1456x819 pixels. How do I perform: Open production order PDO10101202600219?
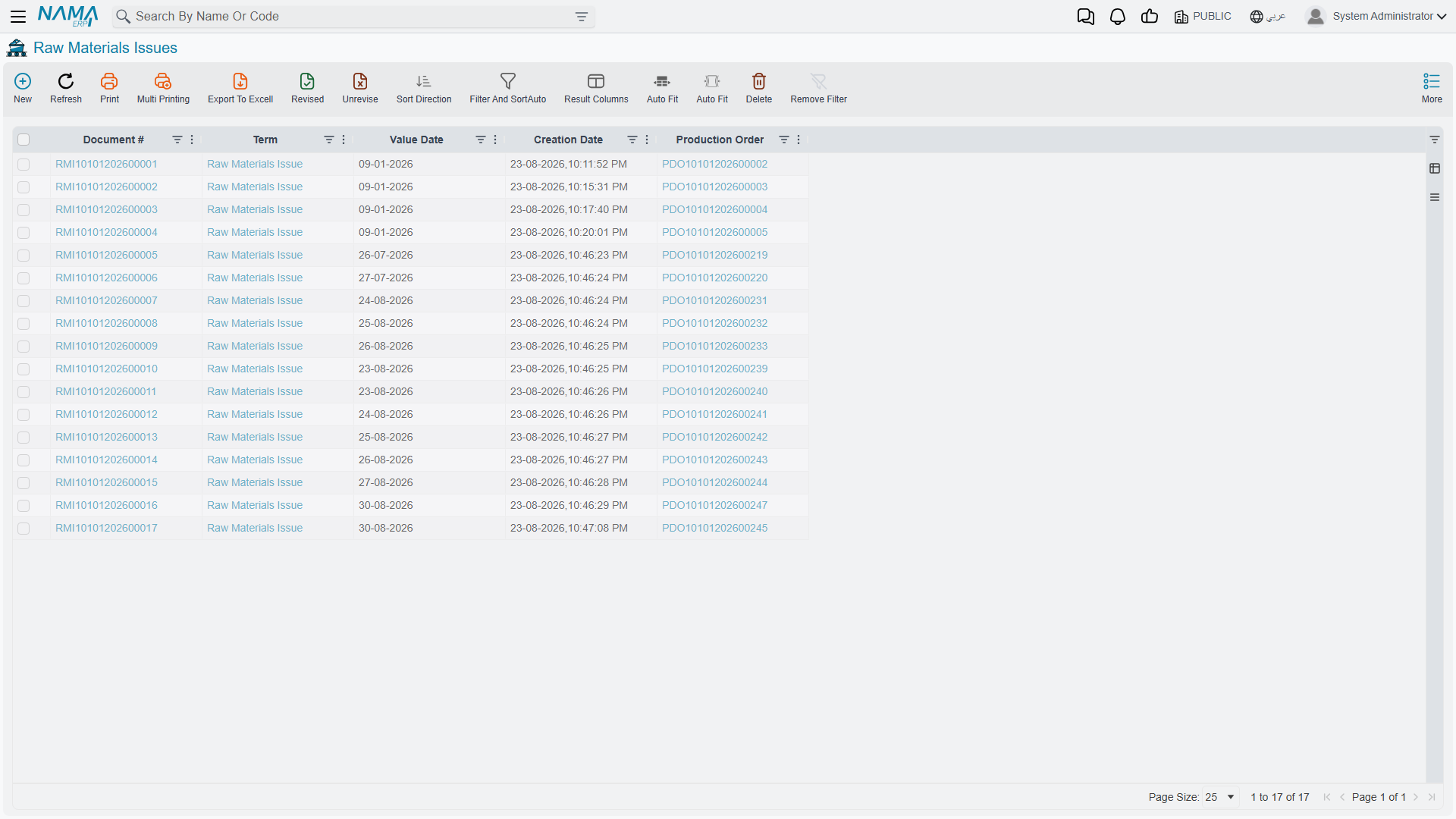pyautogui.click(x=714, y=255)
